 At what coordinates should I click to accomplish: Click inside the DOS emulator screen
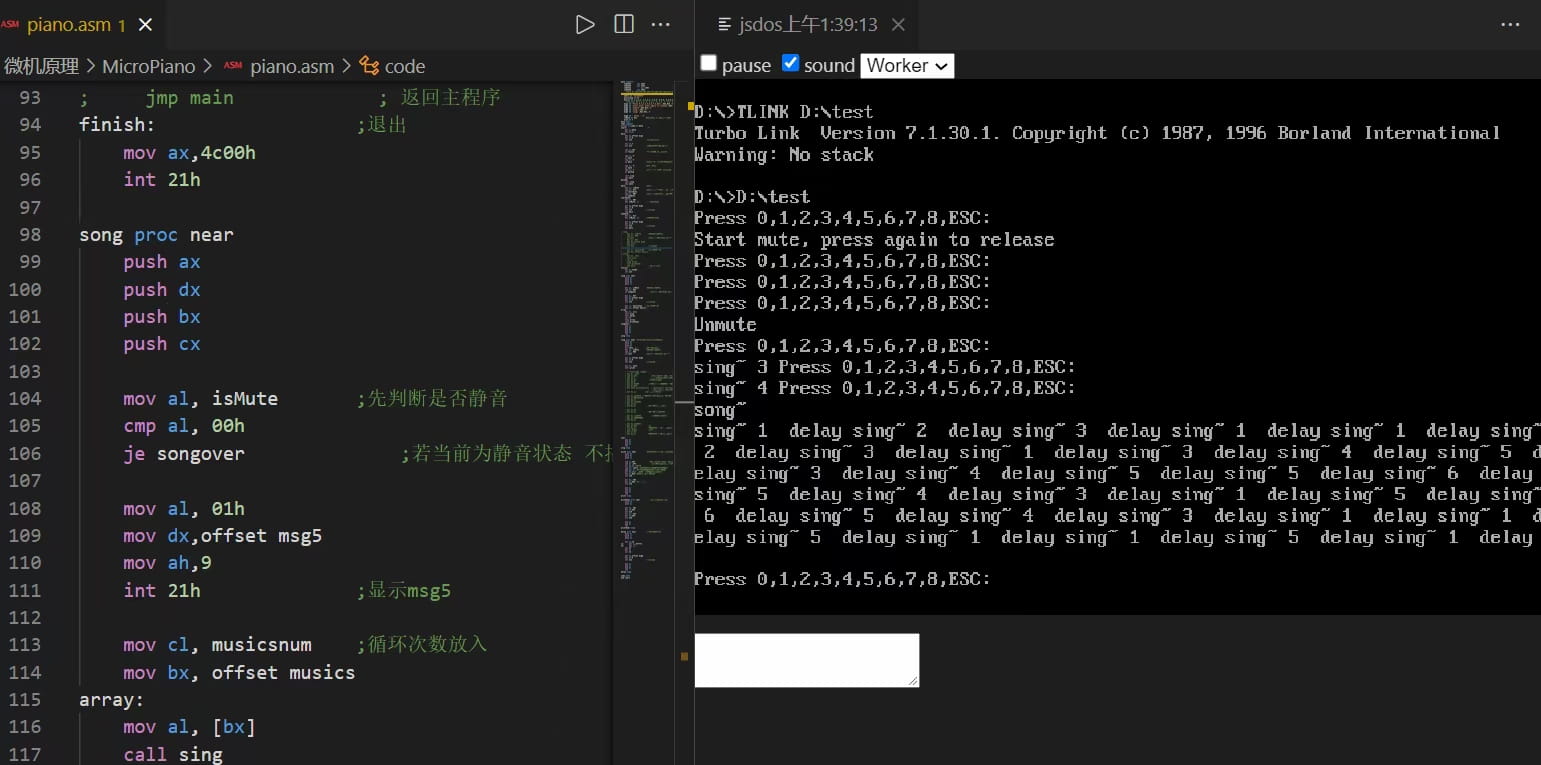pos(1117,347)
